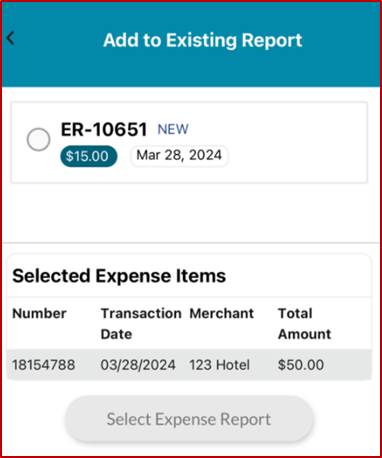Tap the teal header bar background
The image size is (382, 458).
[x=340, y=67]
